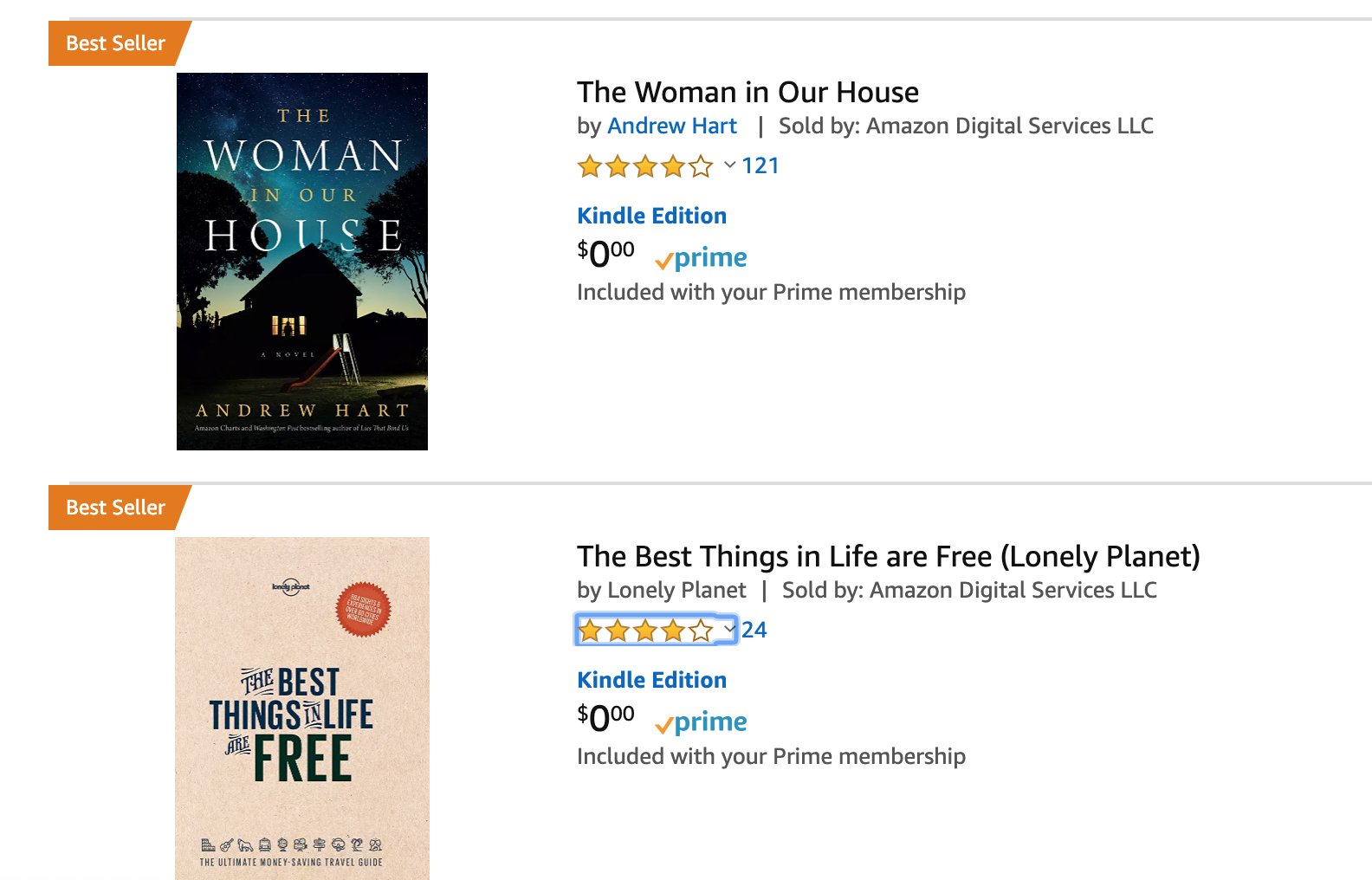This screenshot has height=880, width=1372.
Task: Click the highlighted star rating widget
Action: click(656, 631)
